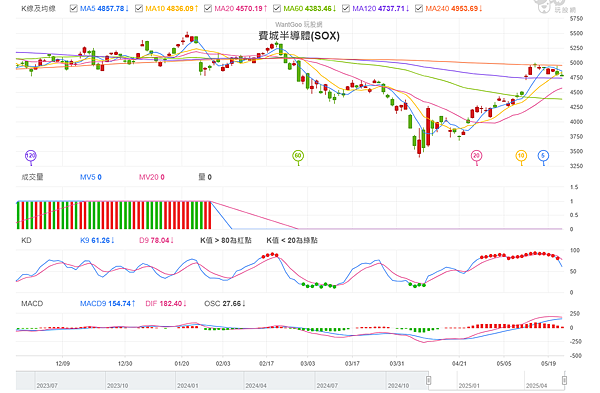This screenshot has height=393, width=600.
Task: Click the K9 61.26 indicator value
Action: (x=97, y=240)
